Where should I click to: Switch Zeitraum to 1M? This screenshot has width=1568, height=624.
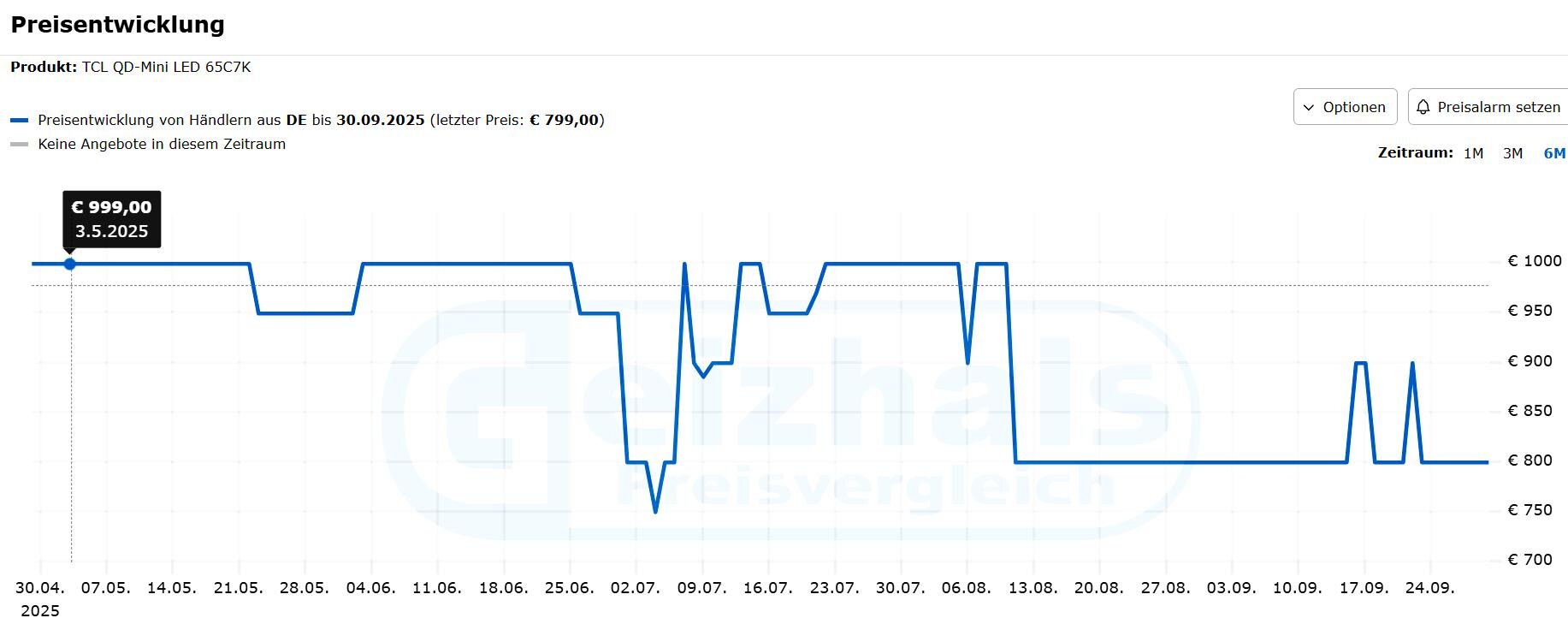point(1473,153)
